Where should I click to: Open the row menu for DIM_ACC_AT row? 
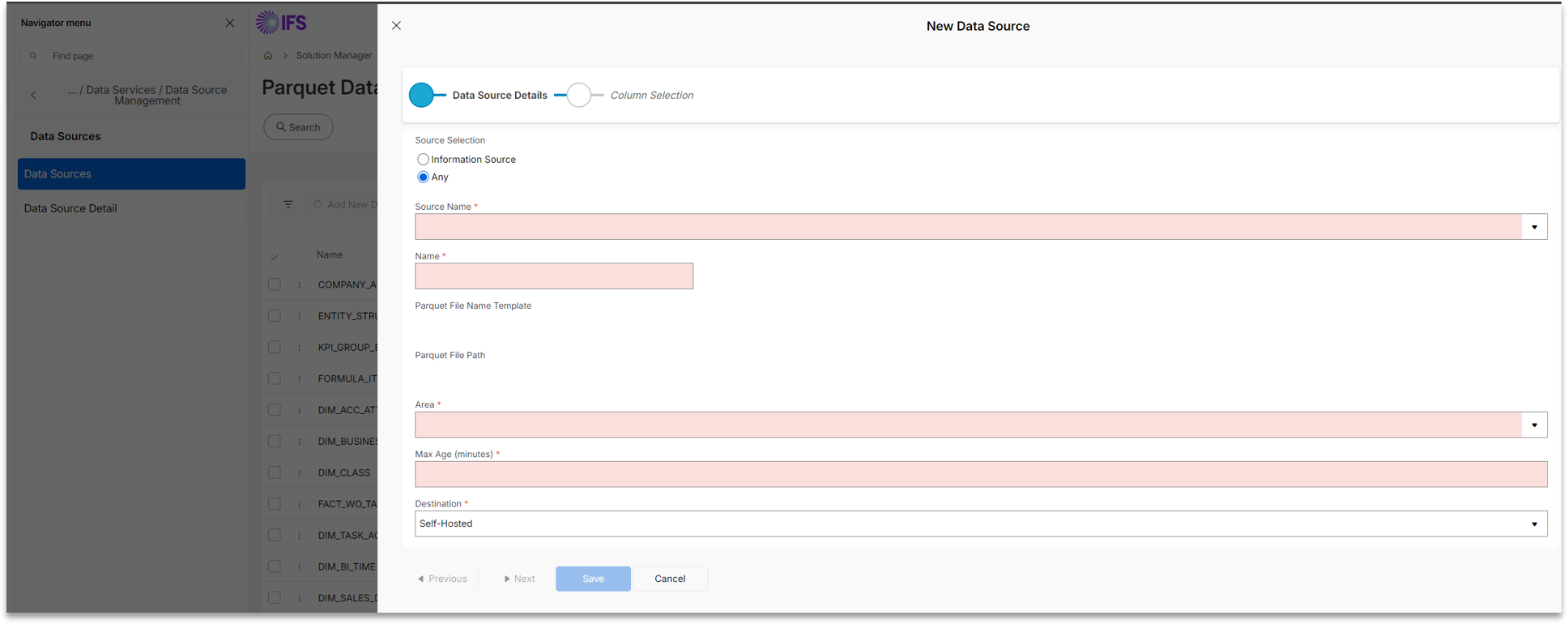point(299,410)
